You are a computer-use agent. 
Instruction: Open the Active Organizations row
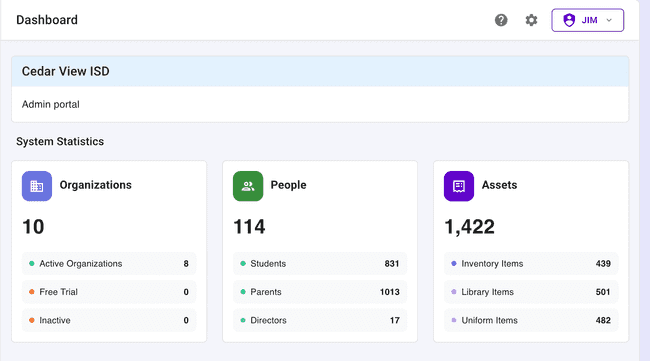click(109, 264)
